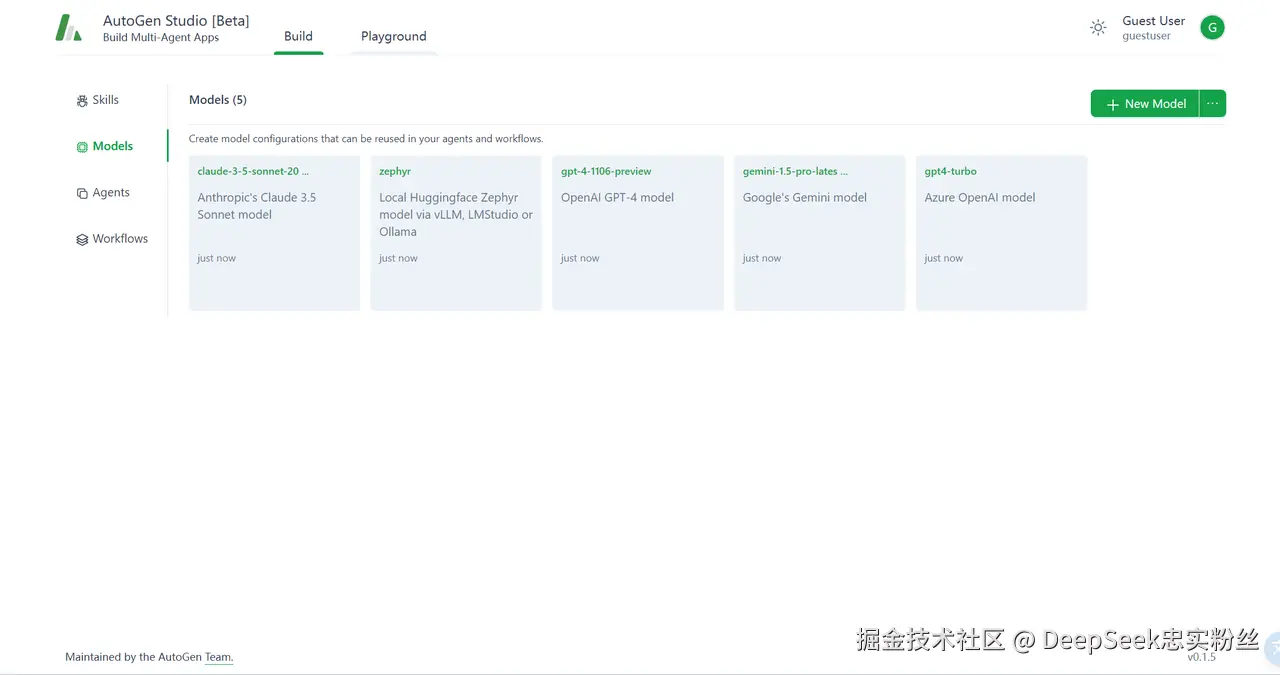
Task: Switch to the Build tab
Action: [298, 36]
